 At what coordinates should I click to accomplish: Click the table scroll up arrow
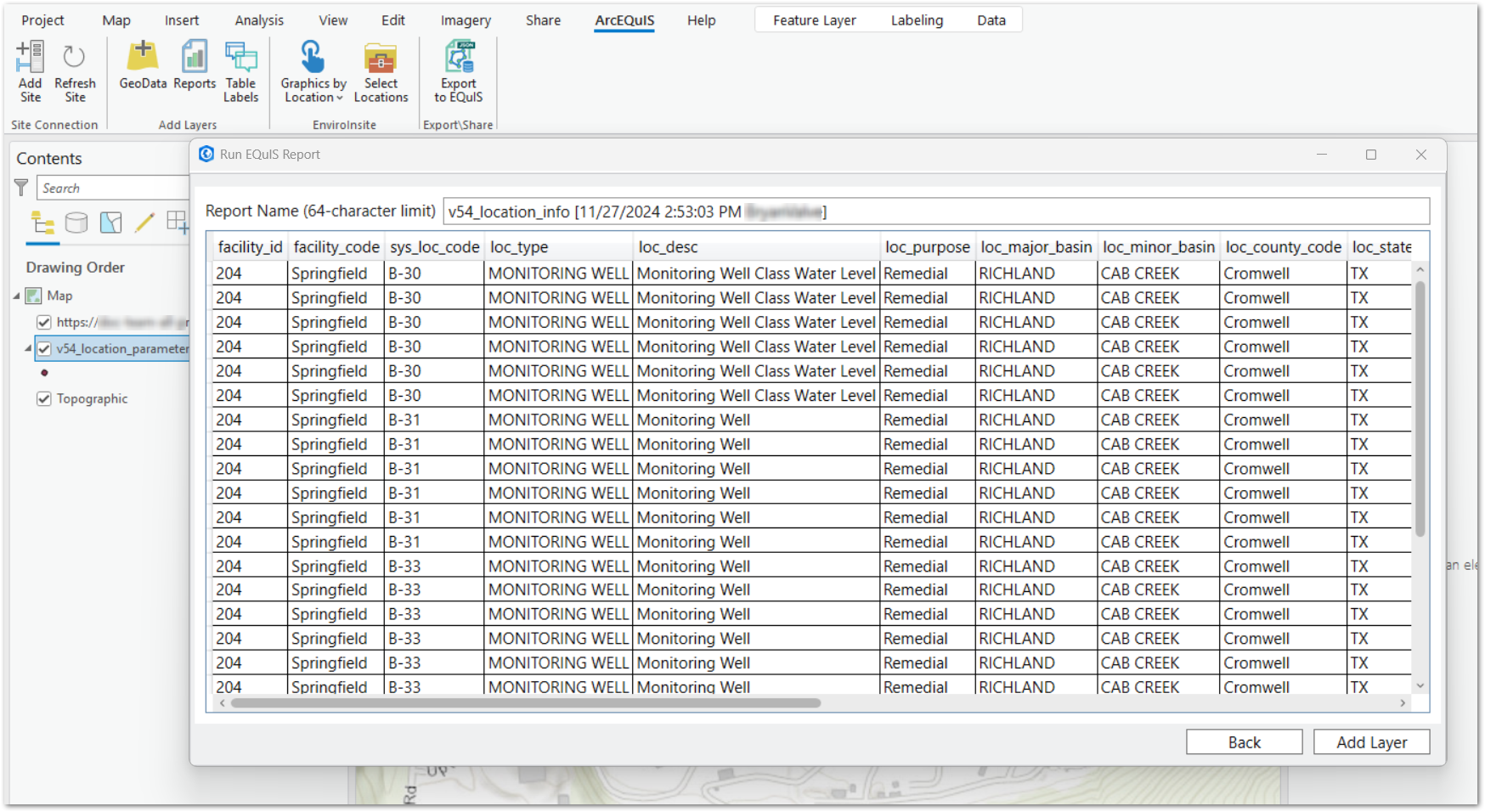click(x=1420, y=269)
